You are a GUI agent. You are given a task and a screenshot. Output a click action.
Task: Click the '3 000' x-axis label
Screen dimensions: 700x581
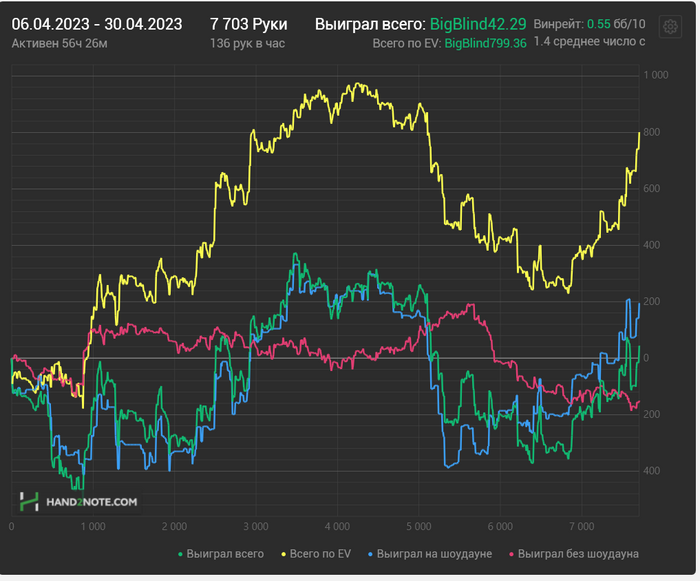256,527
